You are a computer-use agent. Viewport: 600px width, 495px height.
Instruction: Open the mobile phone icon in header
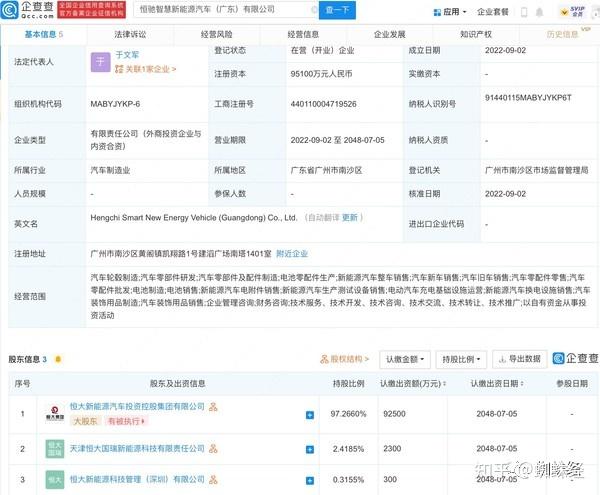(524, 12)
